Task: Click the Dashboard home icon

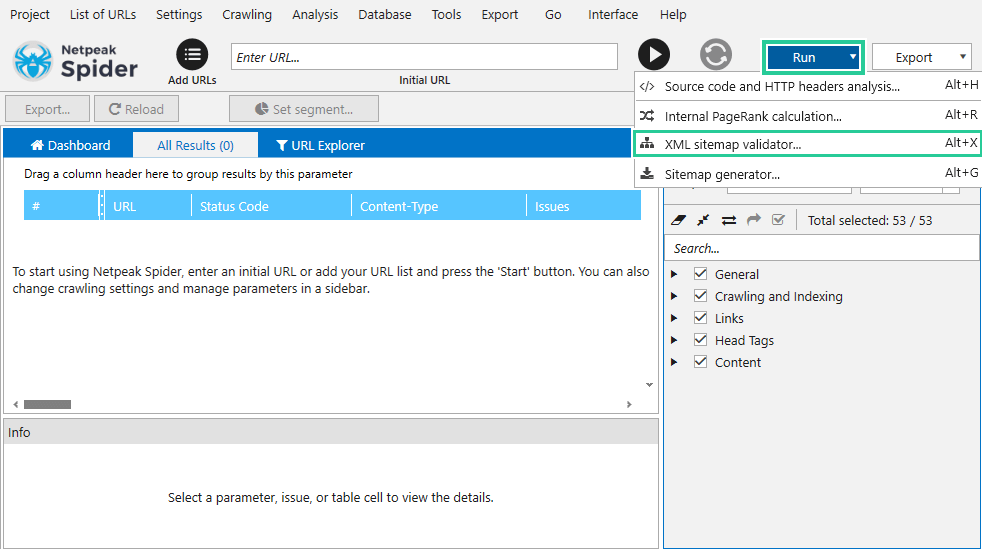Action: 37,145
